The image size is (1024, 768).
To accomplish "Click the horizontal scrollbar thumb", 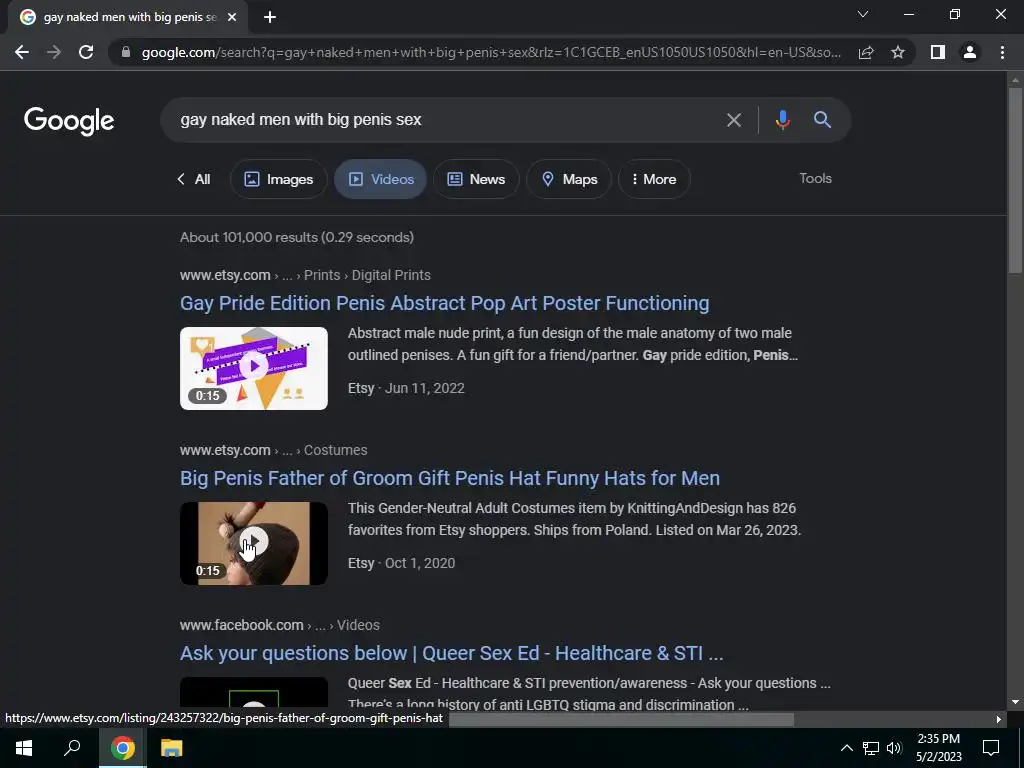I will point(621,719).
